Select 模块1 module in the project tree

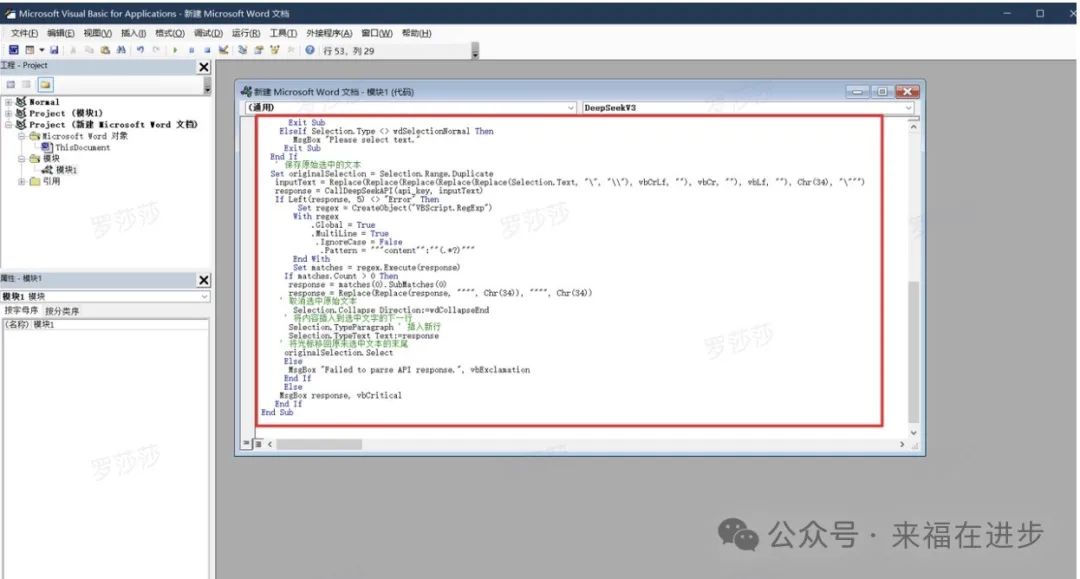click(66, 169)
